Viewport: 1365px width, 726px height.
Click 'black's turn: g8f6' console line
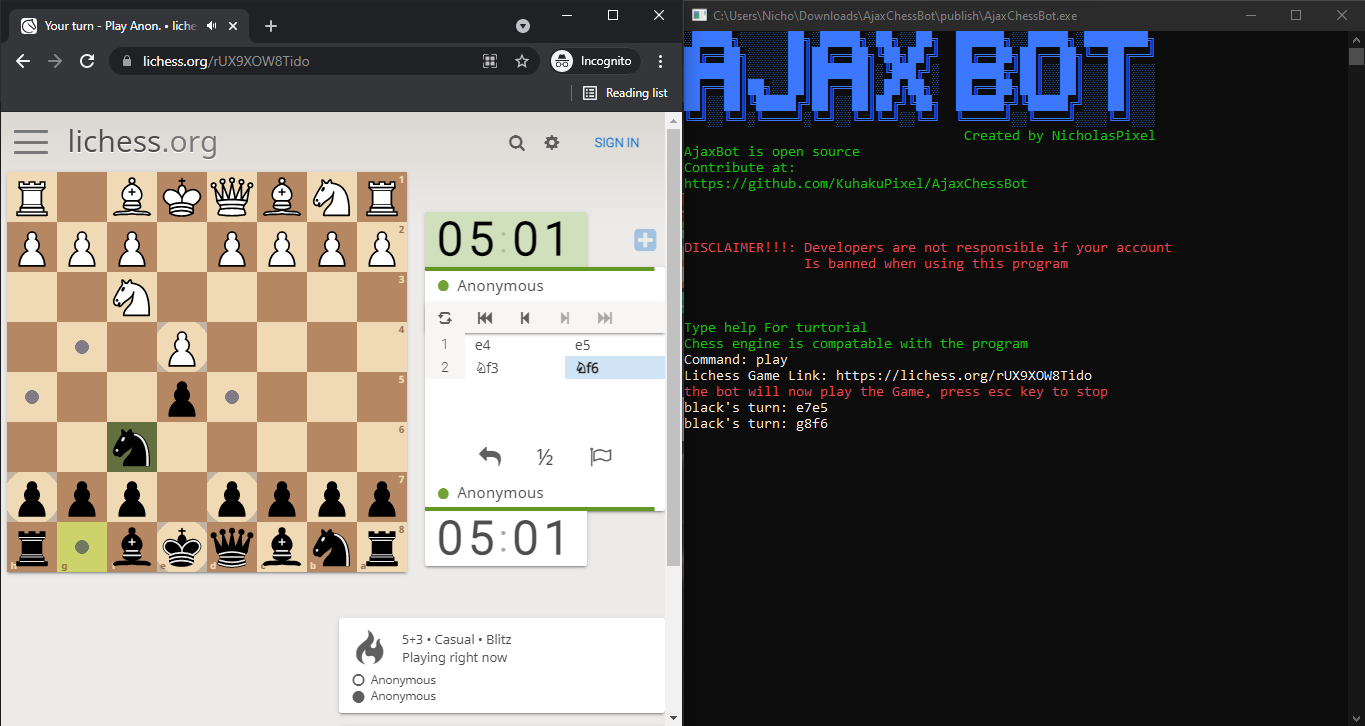(756, 424)
